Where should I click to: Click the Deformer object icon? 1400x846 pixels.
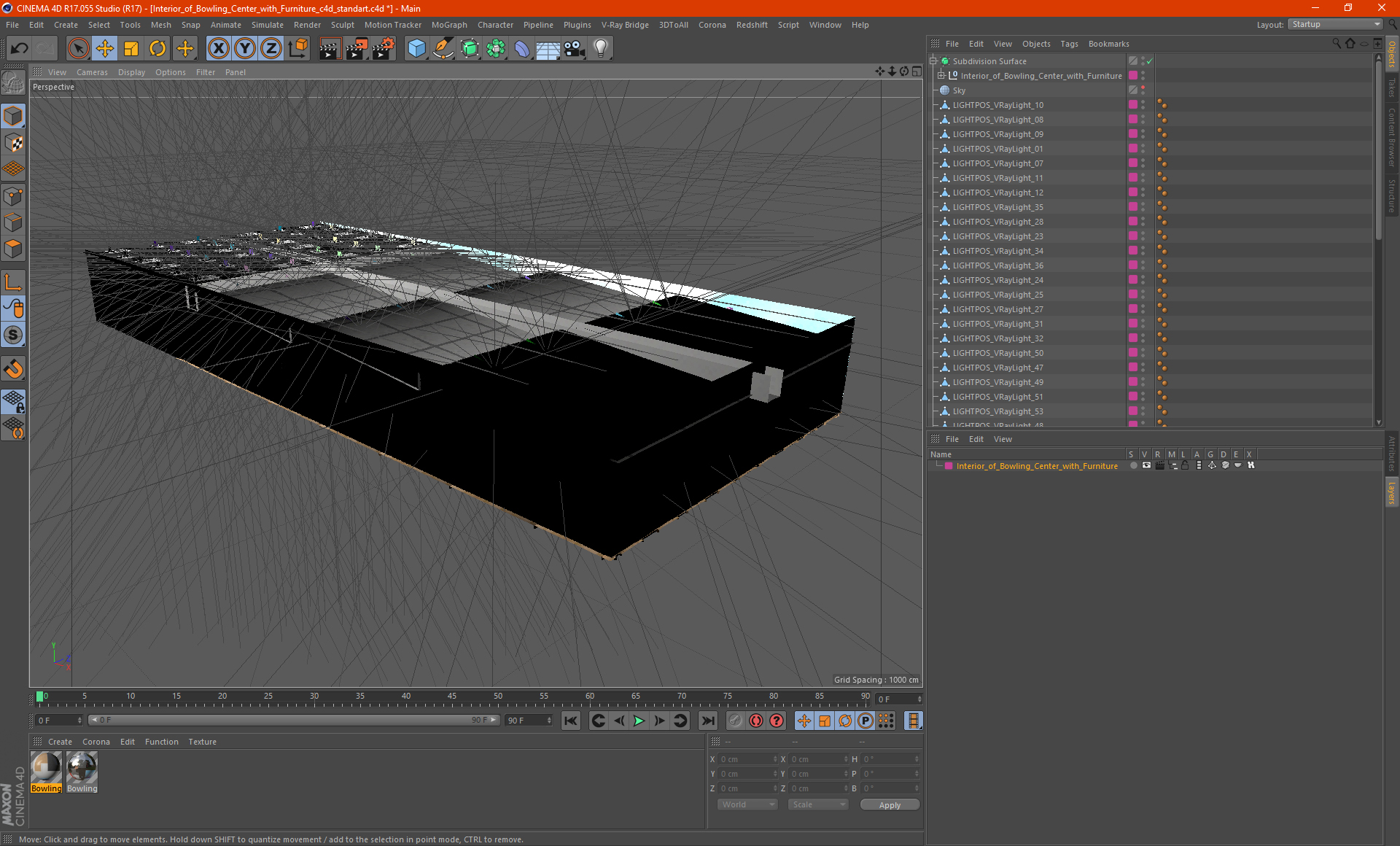point(522,49)
